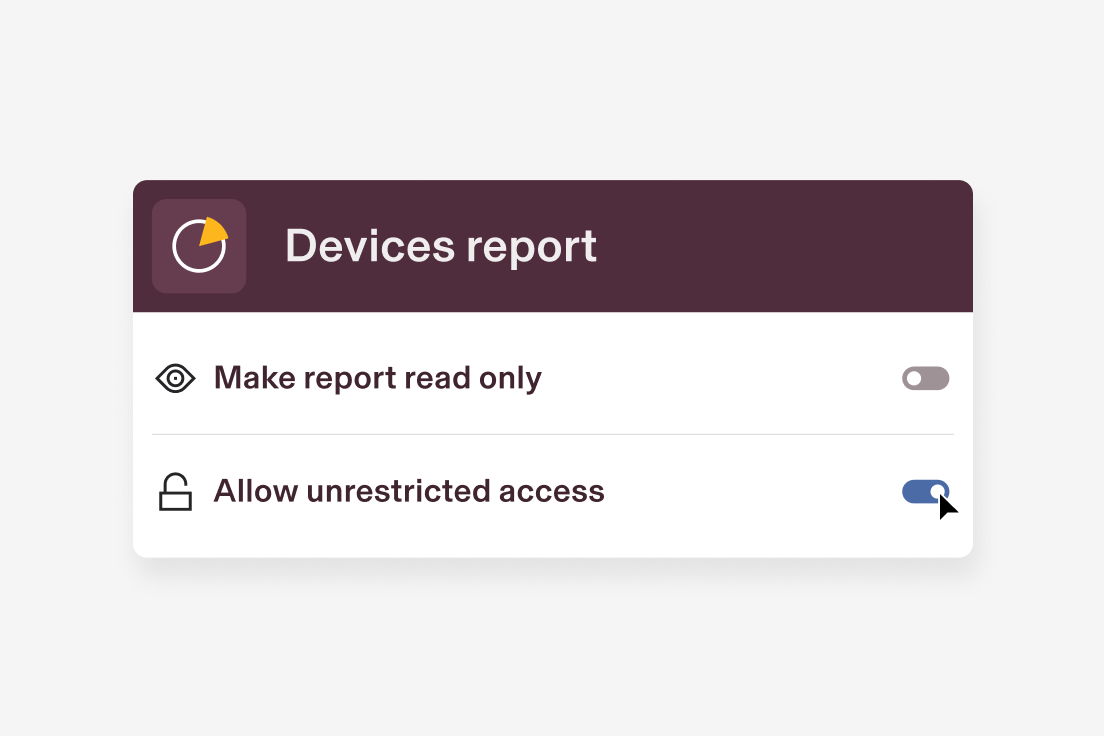Select the orange pie slice in header icon

point(214,231)
